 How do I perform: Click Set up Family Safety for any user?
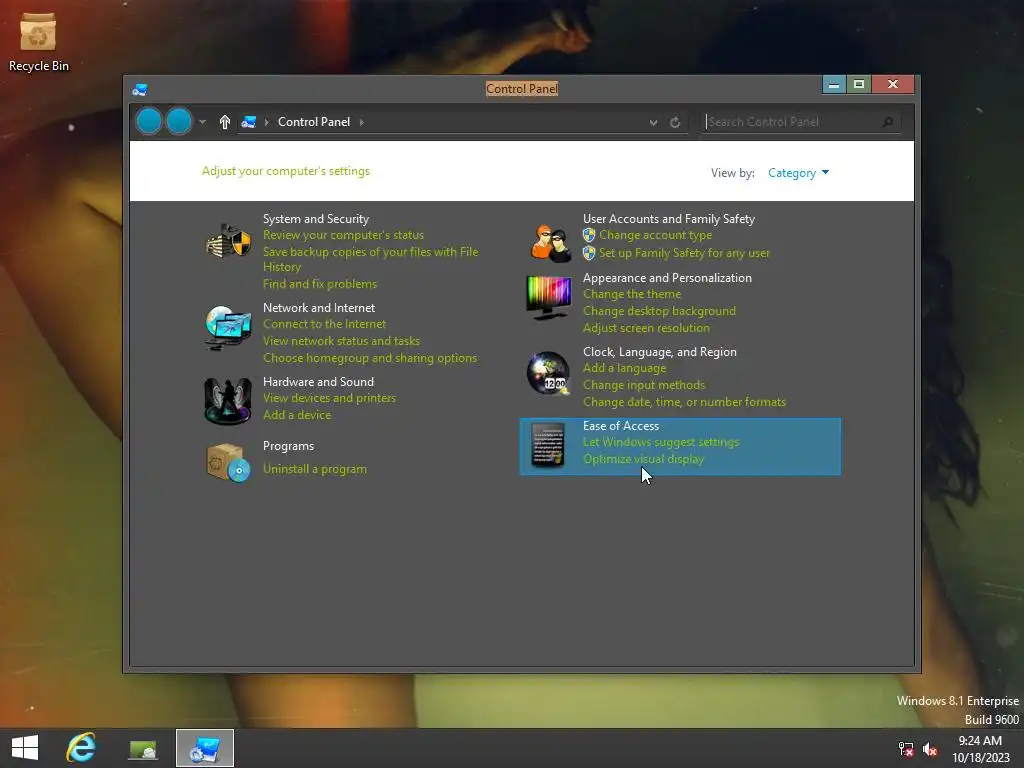684,253
